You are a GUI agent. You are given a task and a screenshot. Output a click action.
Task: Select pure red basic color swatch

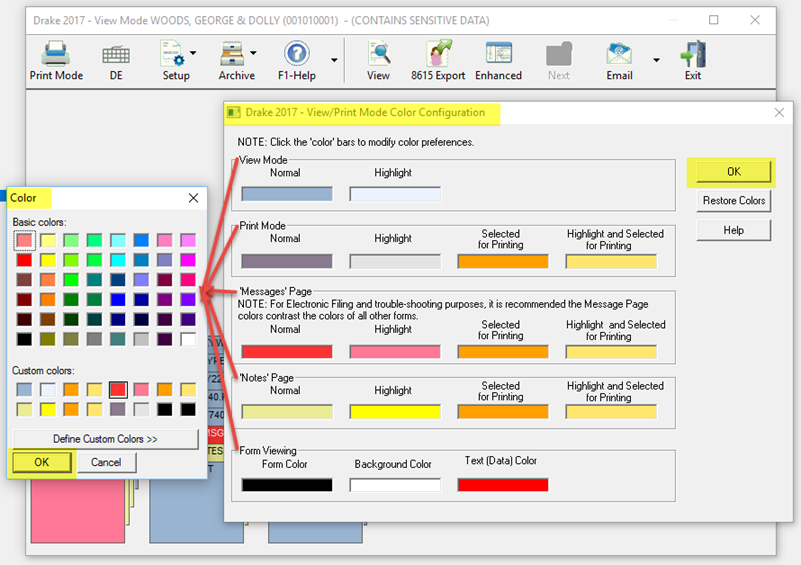pos(24,260)
